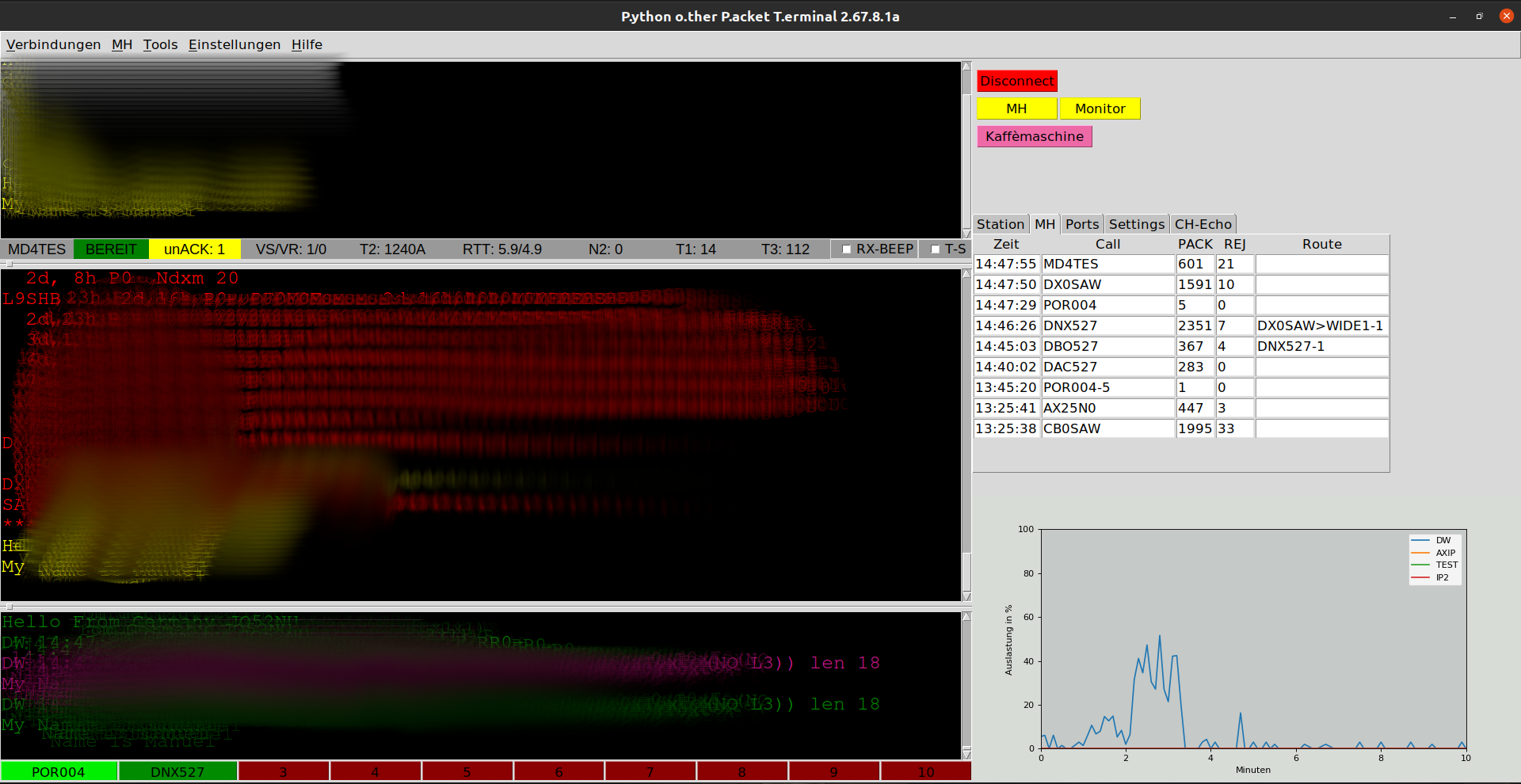Click the PACK column header
Image resolution: width=1521 pixels, height=784 pixels.
[x=1195, y=244]
